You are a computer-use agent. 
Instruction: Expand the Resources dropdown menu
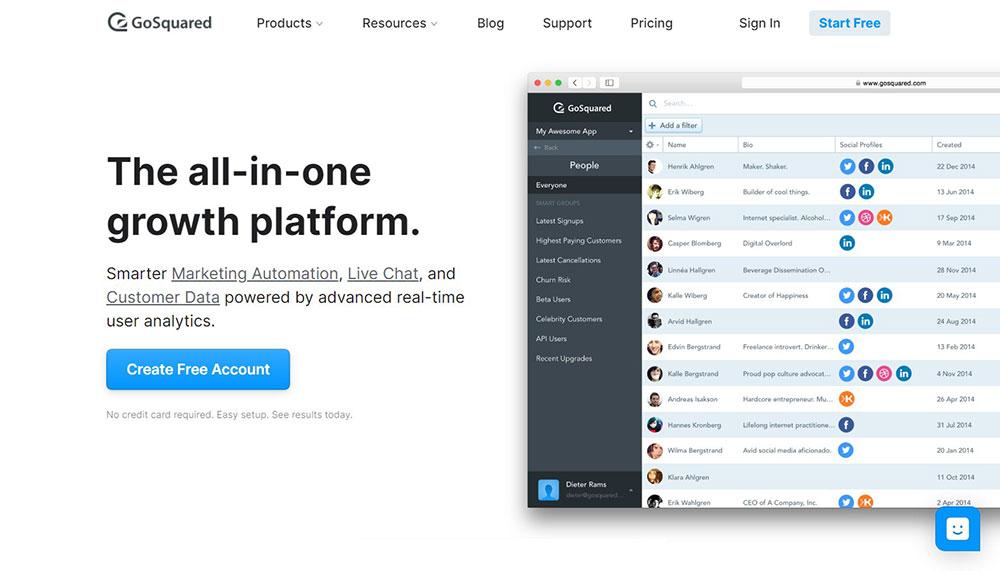pos(400,23)
